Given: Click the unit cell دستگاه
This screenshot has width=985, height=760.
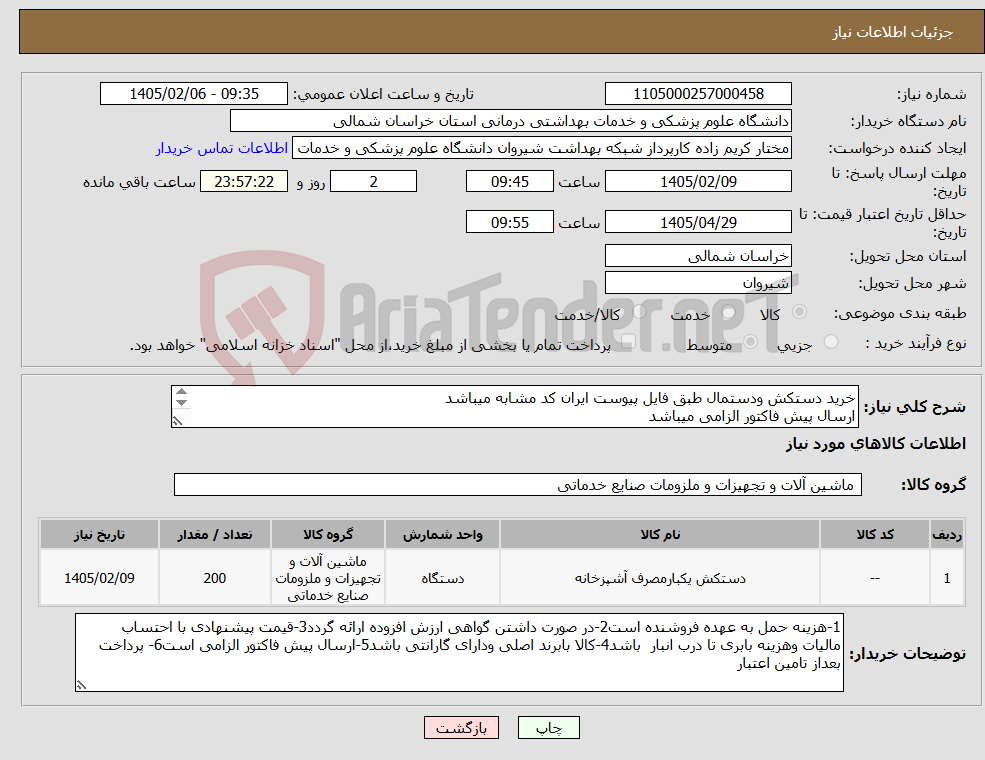Looking at the screenshot, I should 442,578.
